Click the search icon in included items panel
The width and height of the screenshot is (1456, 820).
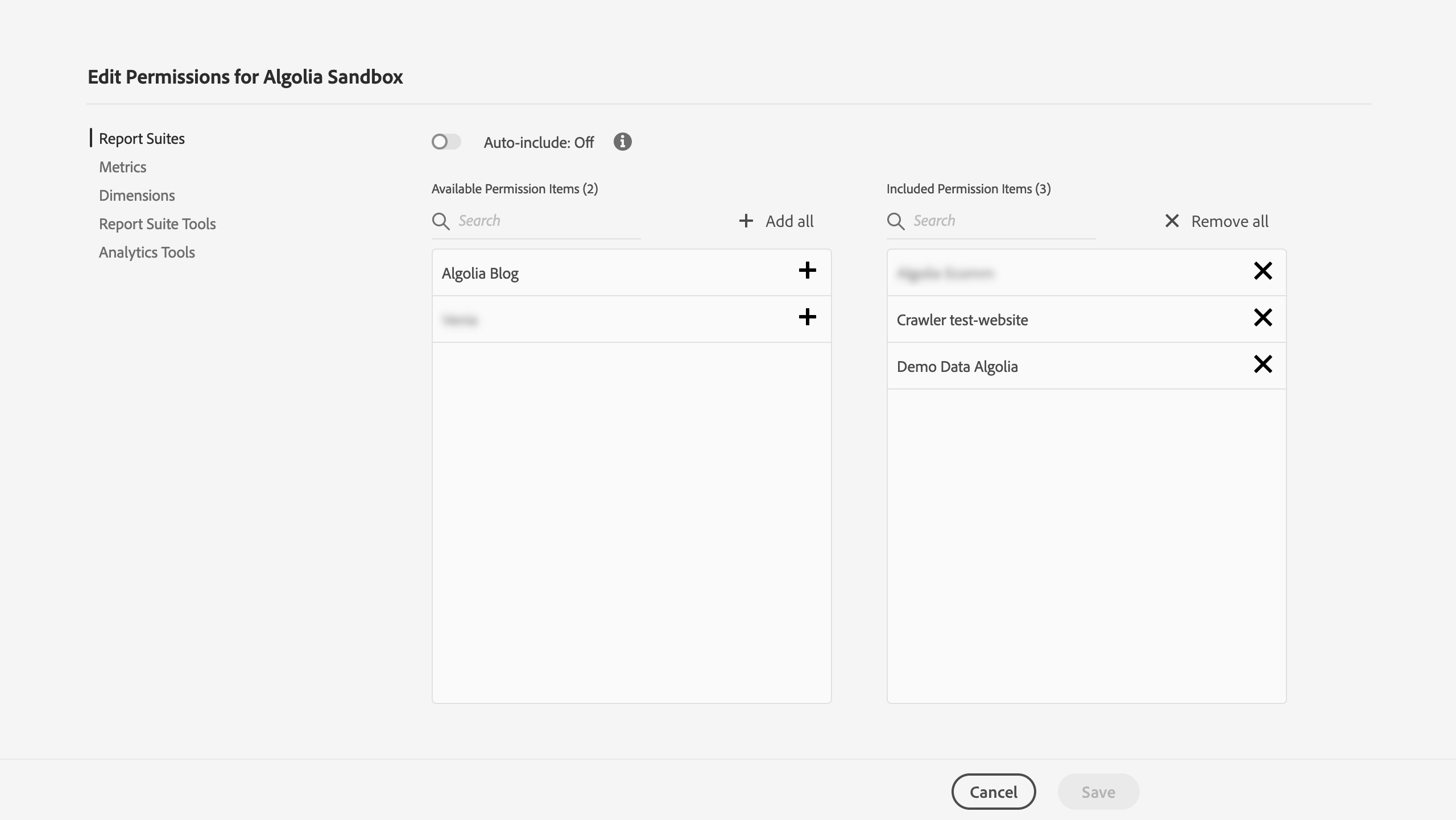pos(895,220)
